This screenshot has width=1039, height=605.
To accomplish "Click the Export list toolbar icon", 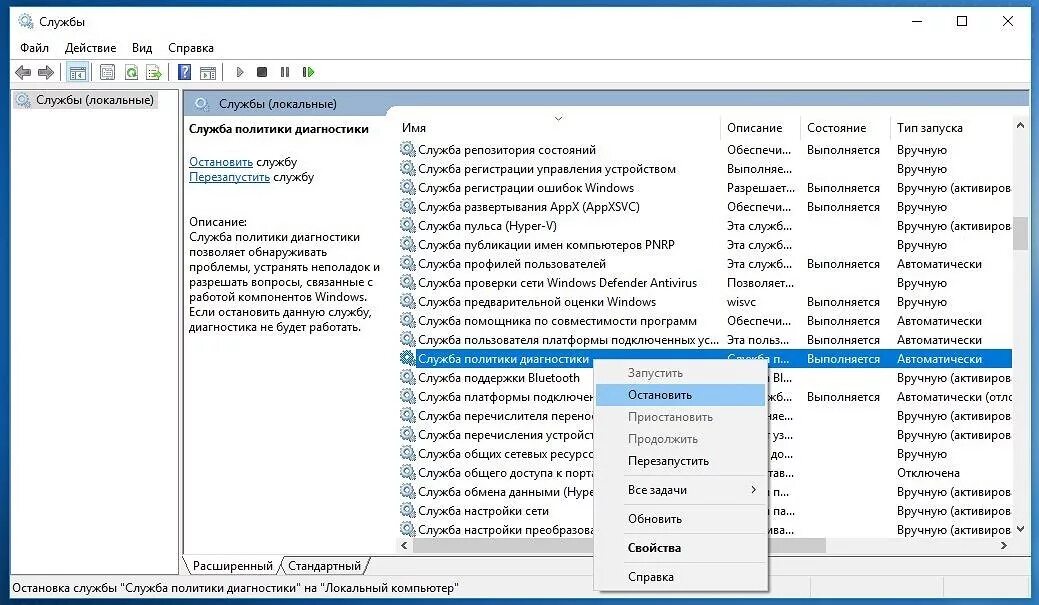I will pos(154,72).
